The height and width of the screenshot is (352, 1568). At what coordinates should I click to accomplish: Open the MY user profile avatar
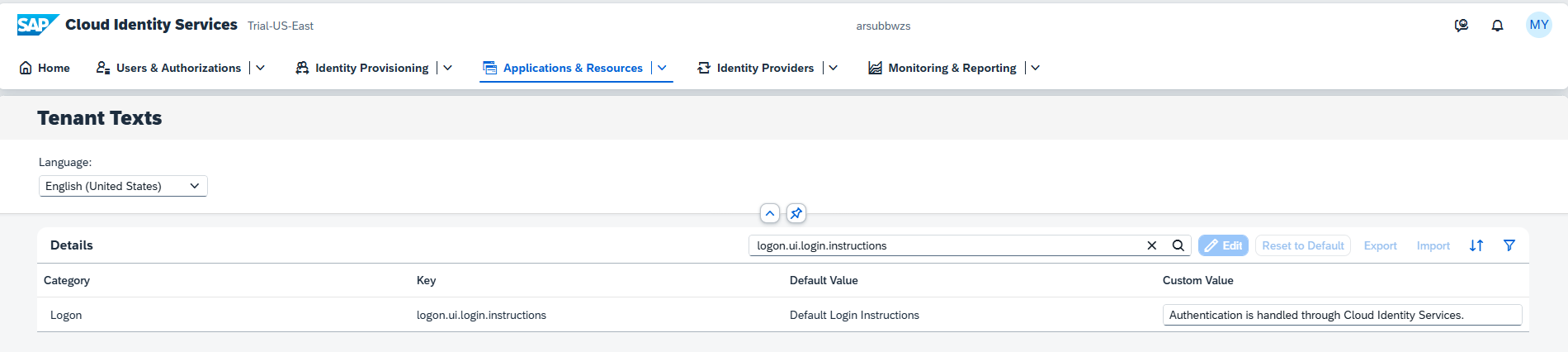tap(1539, 25)
